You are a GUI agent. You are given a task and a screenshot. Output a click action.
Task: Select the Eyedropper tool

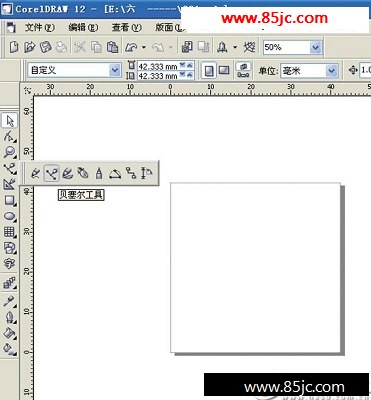[10, 301]
